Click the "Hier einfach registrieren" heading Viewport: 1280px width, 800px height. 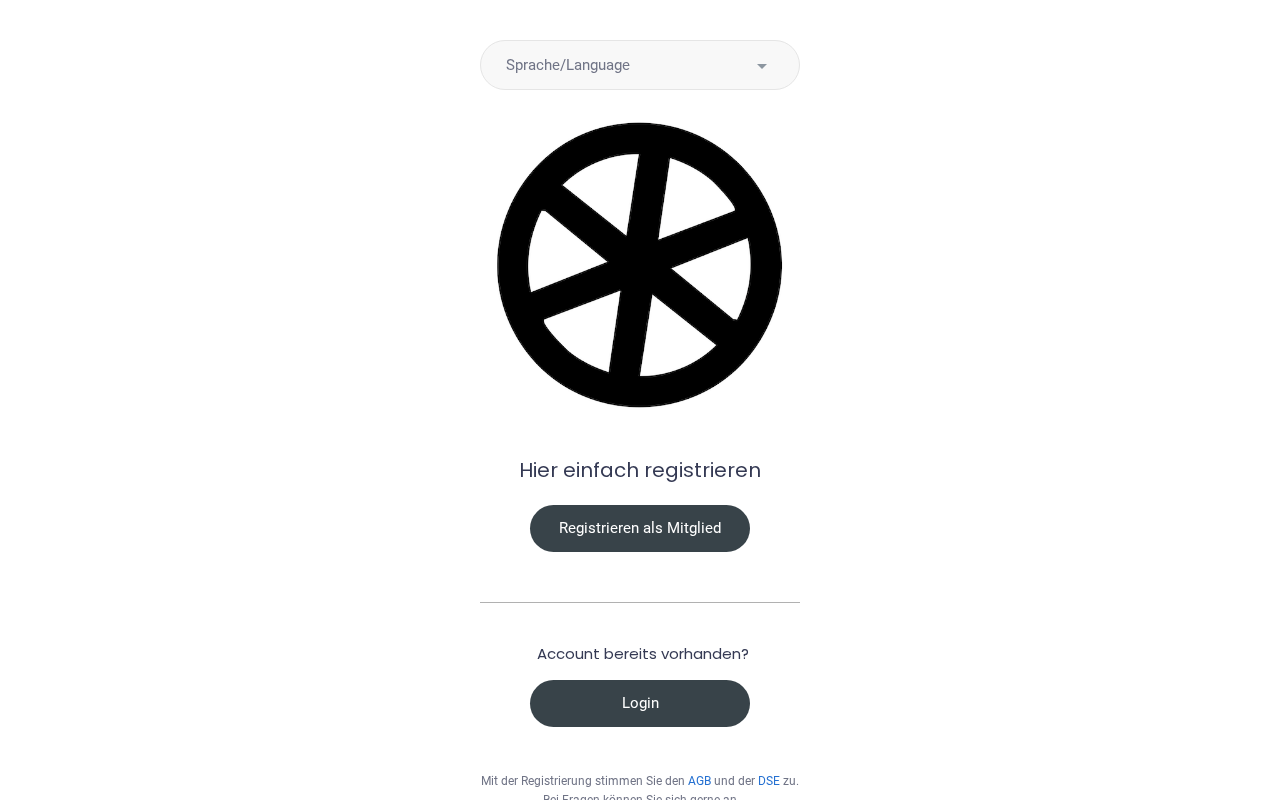pos(640,470)
